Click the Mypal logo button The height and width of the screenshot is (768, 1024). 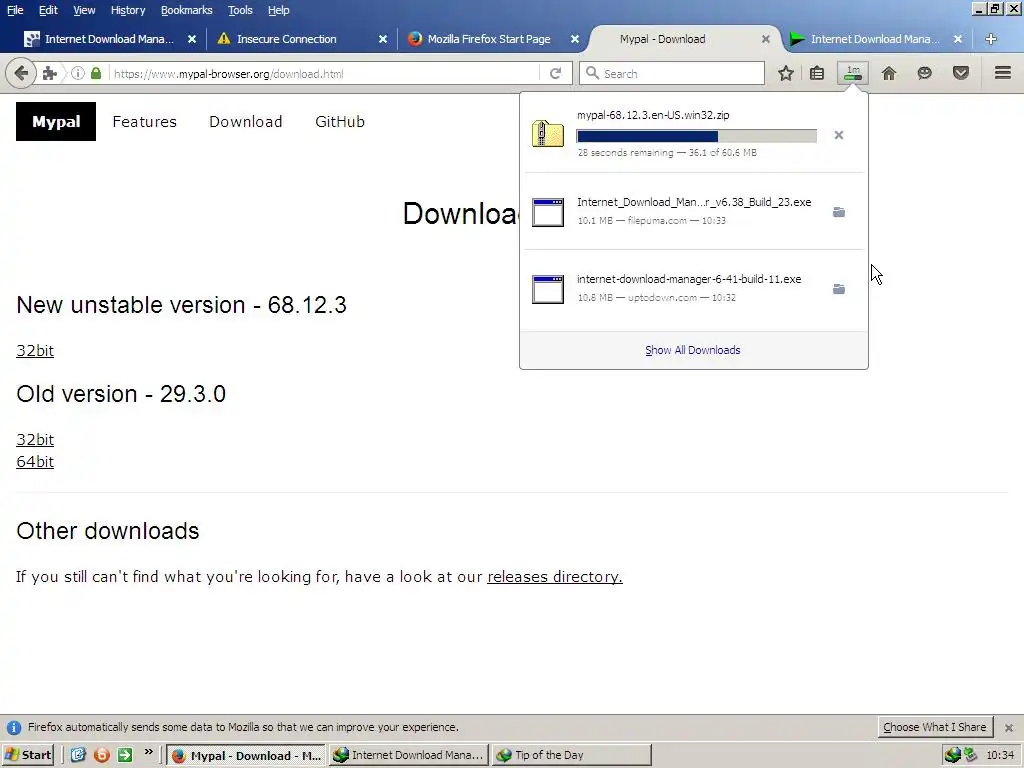(56, 121)
